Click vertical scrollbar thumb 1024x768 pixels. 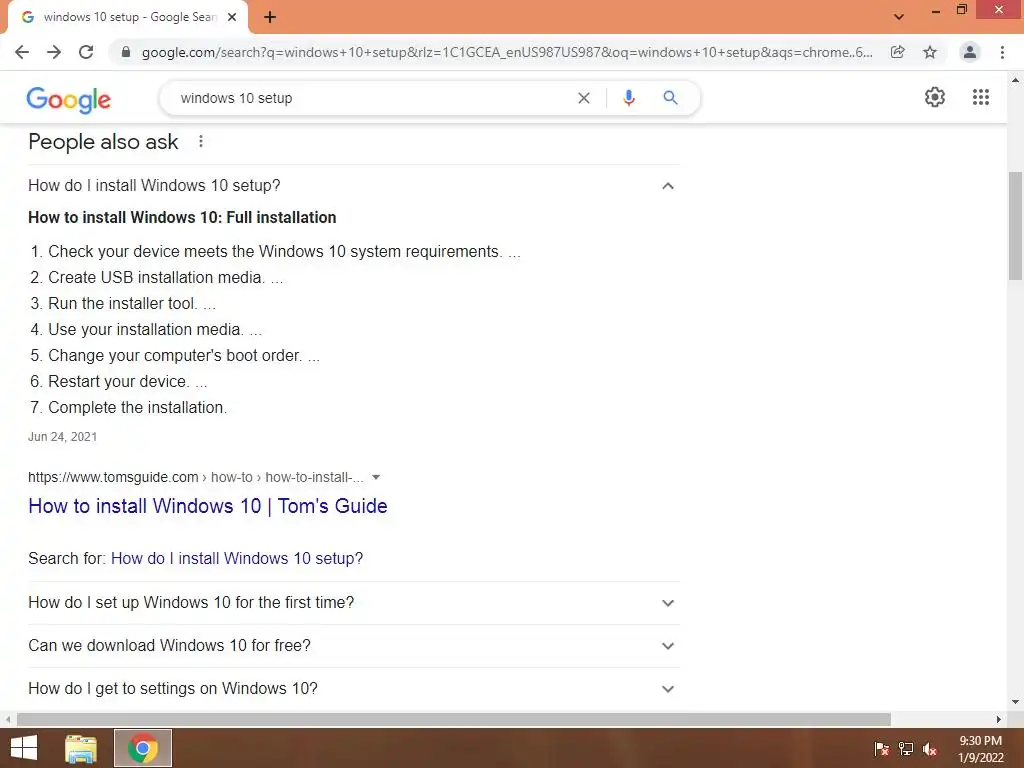(x=1015, y=225)
